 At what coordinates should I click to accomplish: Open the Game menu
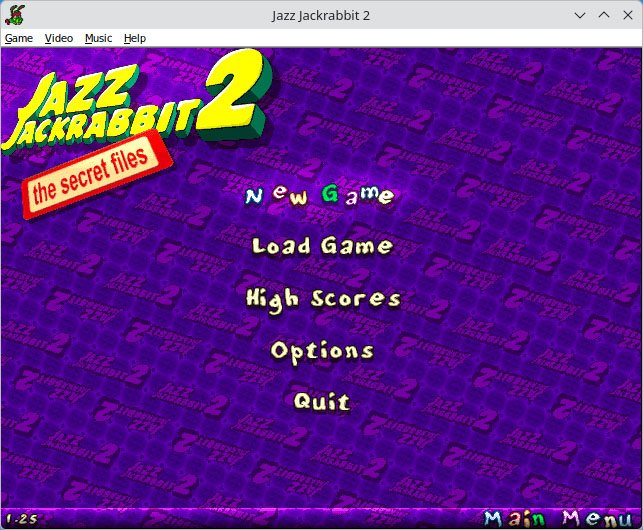[19, 38]
